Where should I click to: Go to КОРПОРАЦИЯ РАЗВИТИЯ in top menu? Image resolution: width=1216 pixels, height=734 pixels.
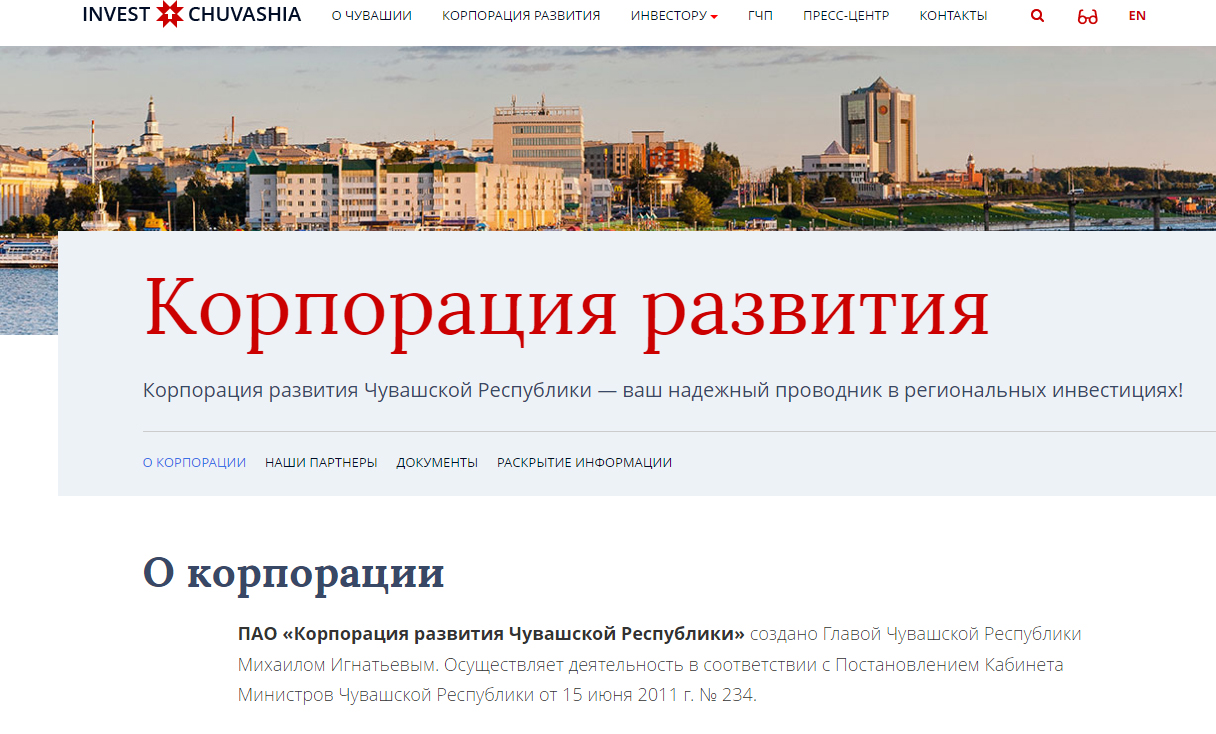[x=521, y=16]
